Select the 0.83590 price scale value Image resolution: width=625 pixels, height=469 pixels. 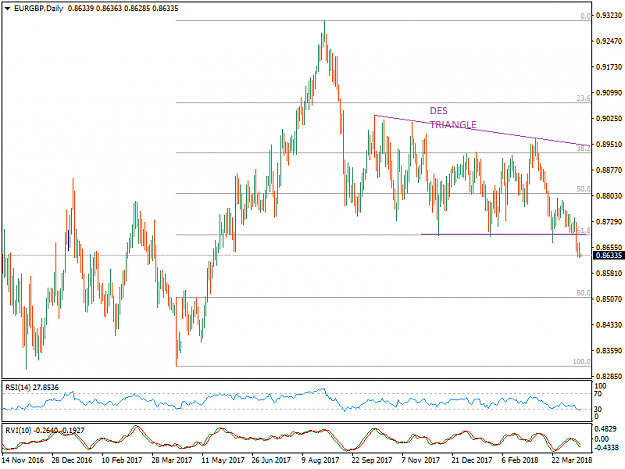click(x=609, y=351)
